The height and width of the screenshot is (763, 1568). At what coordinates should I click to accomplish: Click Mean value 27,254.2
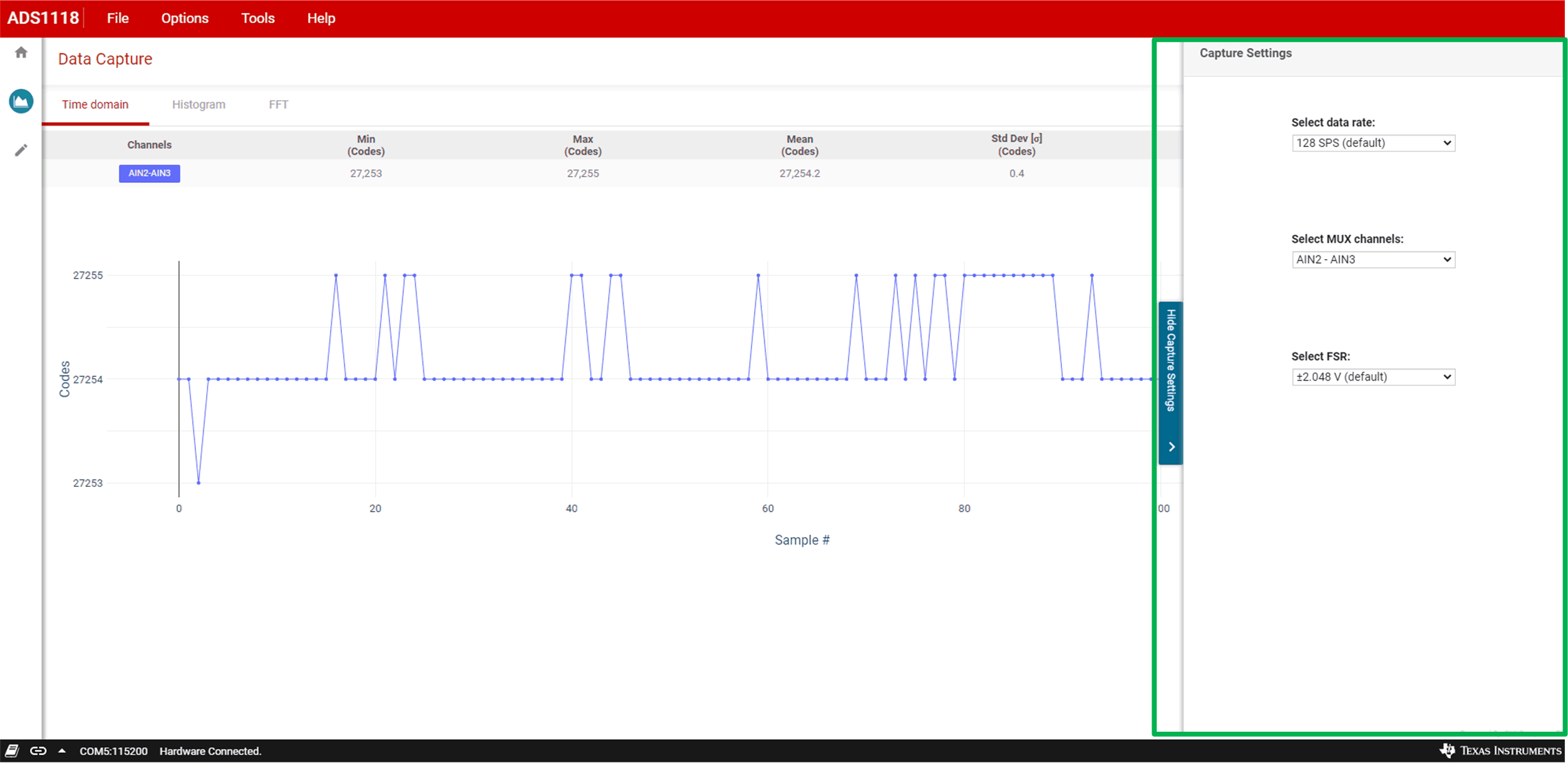[800, 173]
